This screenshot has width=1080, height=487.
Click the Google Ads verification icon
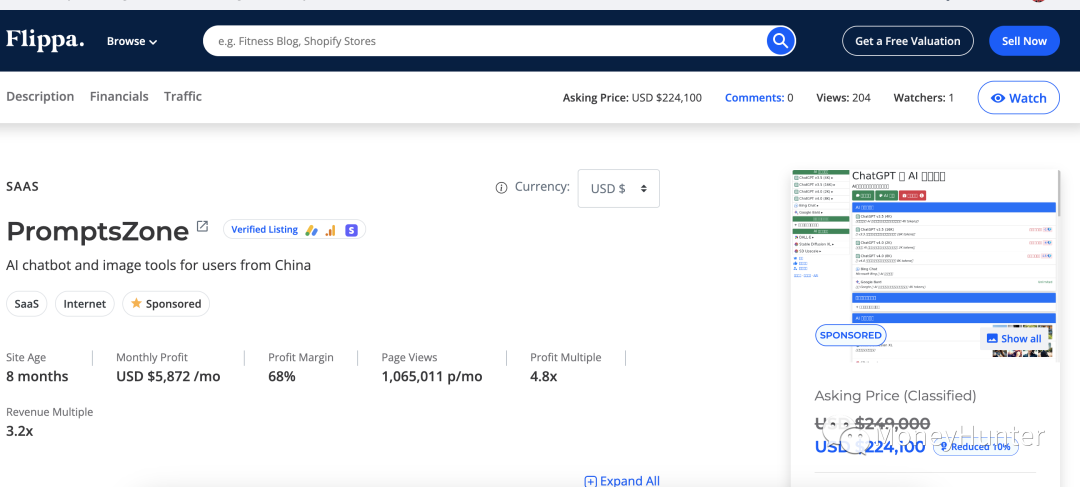(312, 230)
